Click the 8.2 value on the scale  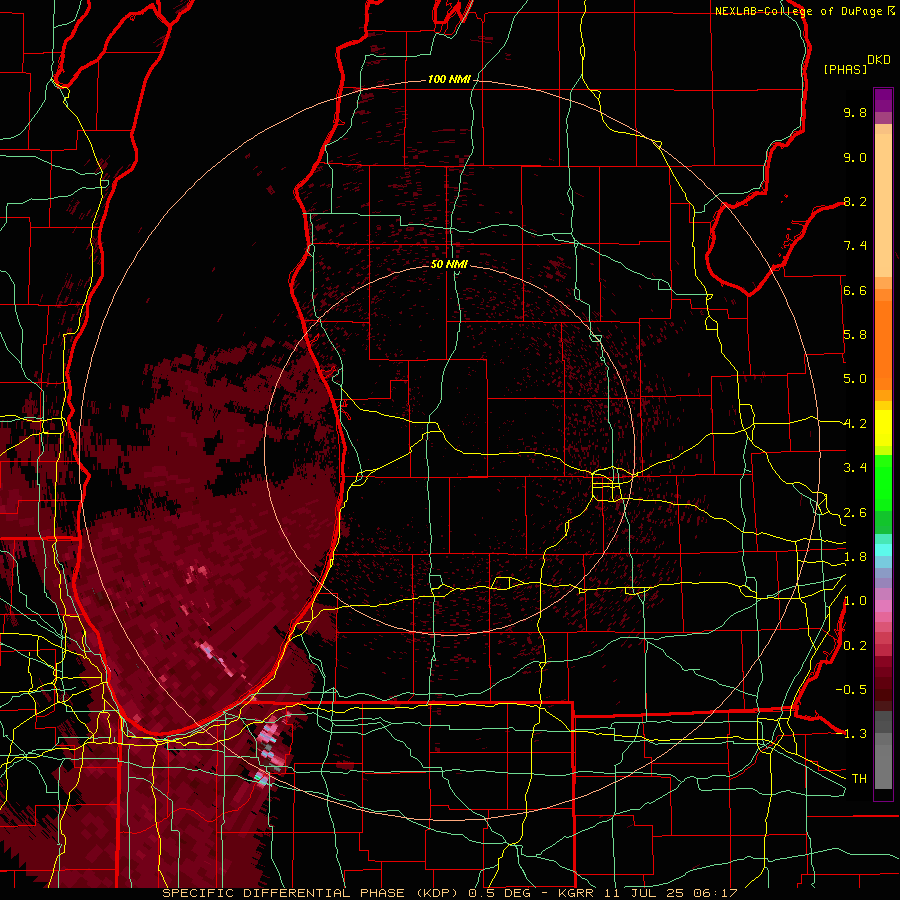coord(855,201)
